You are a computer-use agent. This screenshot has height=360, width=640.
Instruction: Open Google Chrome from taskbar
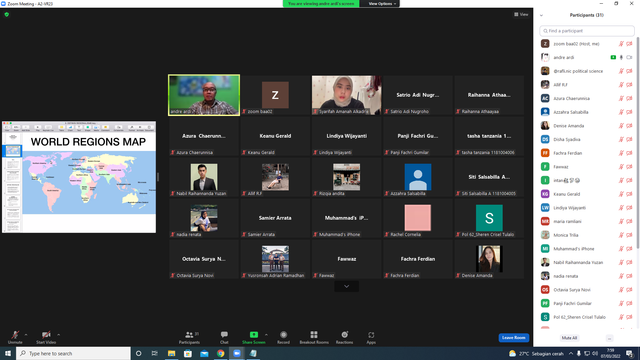click(x=220, y=353)
